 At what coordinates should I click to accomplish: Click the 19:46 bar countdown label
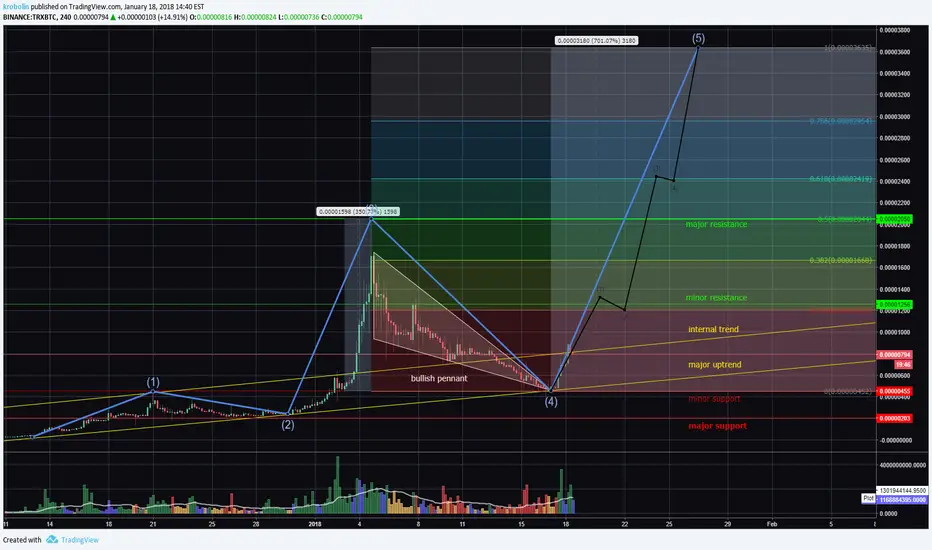pos(903,364)
